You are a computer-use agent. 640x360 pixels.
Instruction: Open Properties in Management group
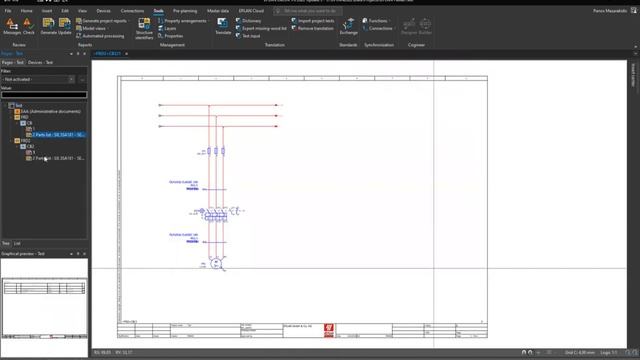[x=171, y=36]
